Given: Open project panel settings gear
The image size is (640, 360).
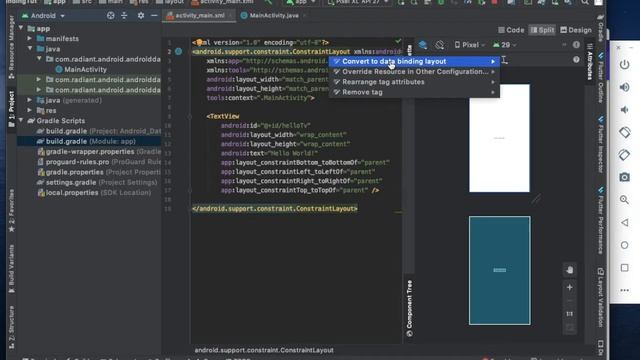Looking at the screenshot, I should (140, 16).
